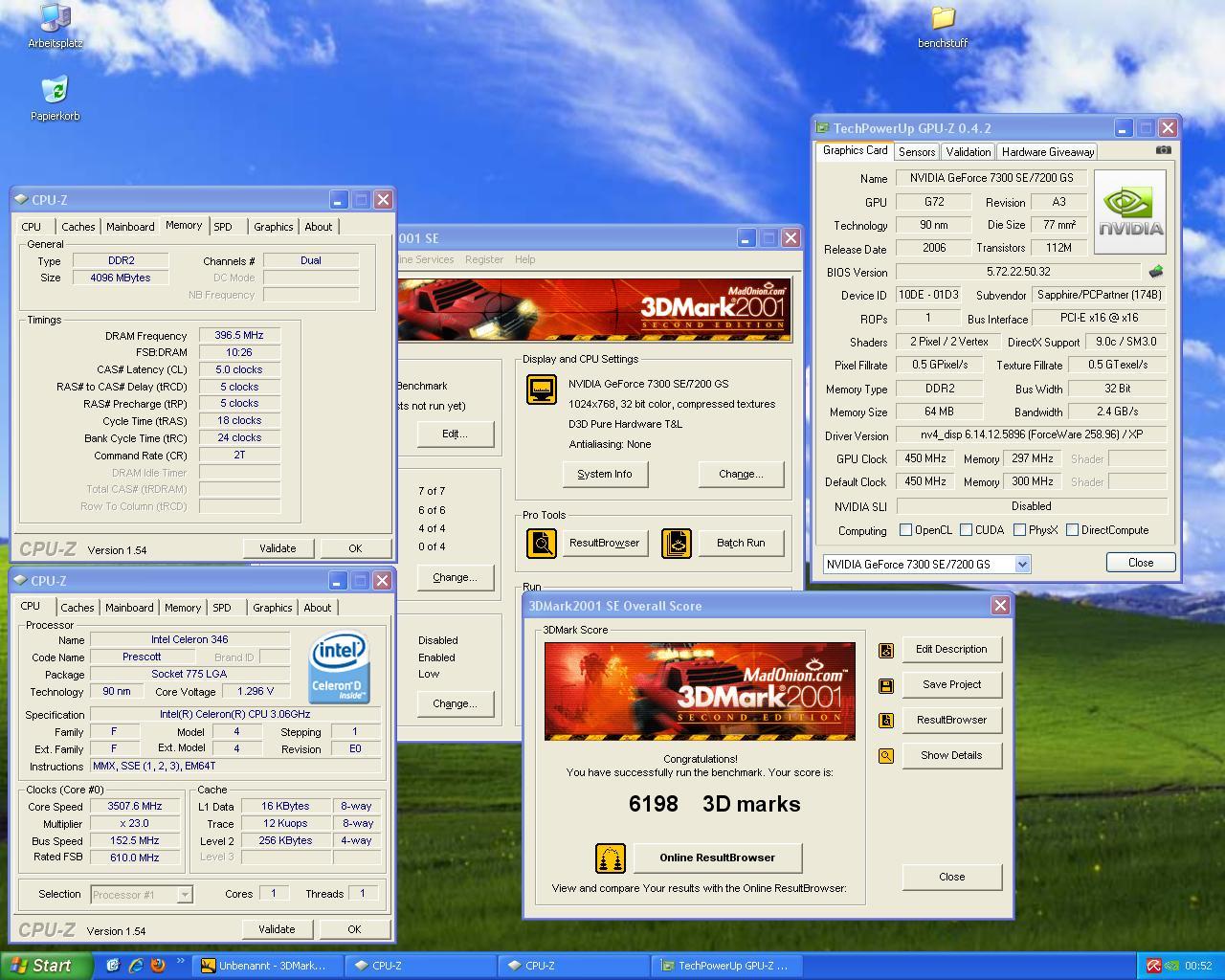Click the Edit... button in 3DMark window

[455, 434]
